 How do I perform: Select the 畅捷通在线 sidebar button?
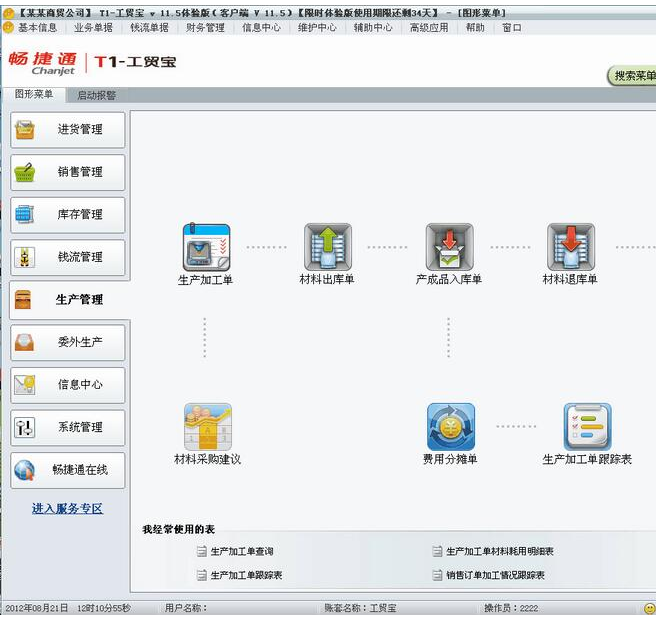pyautogui.click(x=68, y=470)
